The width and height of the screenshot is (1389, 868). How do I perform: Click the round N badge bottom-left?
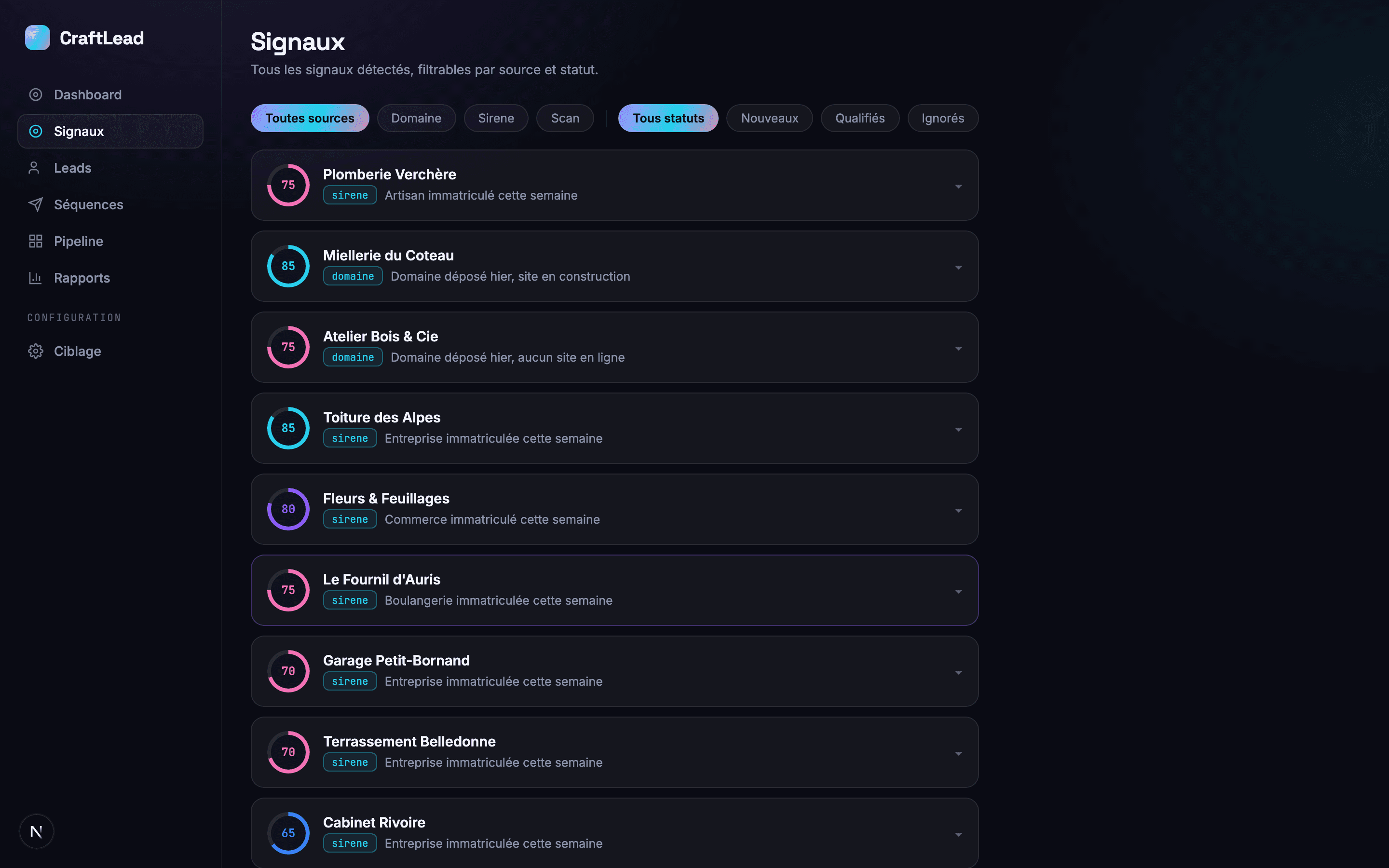click(36, 831)
